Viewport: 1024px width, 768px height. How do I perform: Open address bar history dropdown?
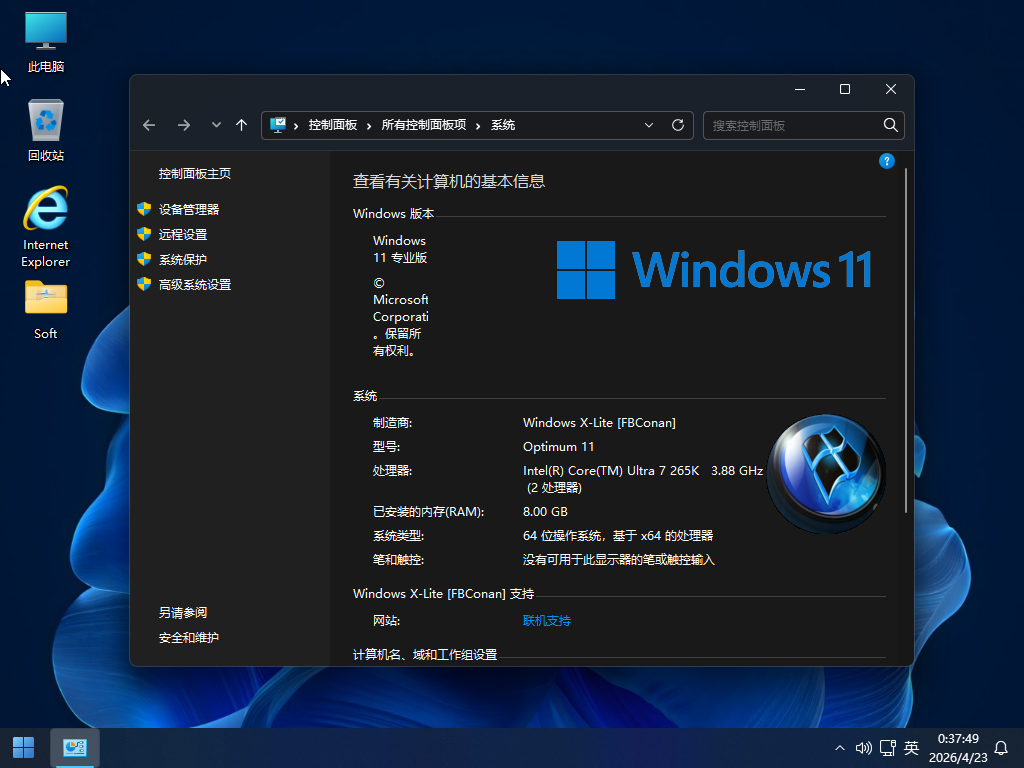tap(648, 125)
